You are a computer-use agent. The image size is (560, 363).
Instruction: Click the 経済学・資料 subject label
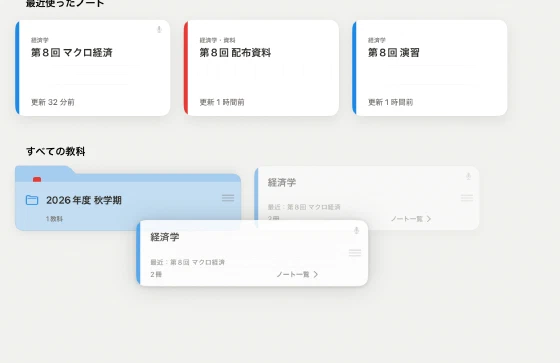pyautogui.click(x=217, y=40)
